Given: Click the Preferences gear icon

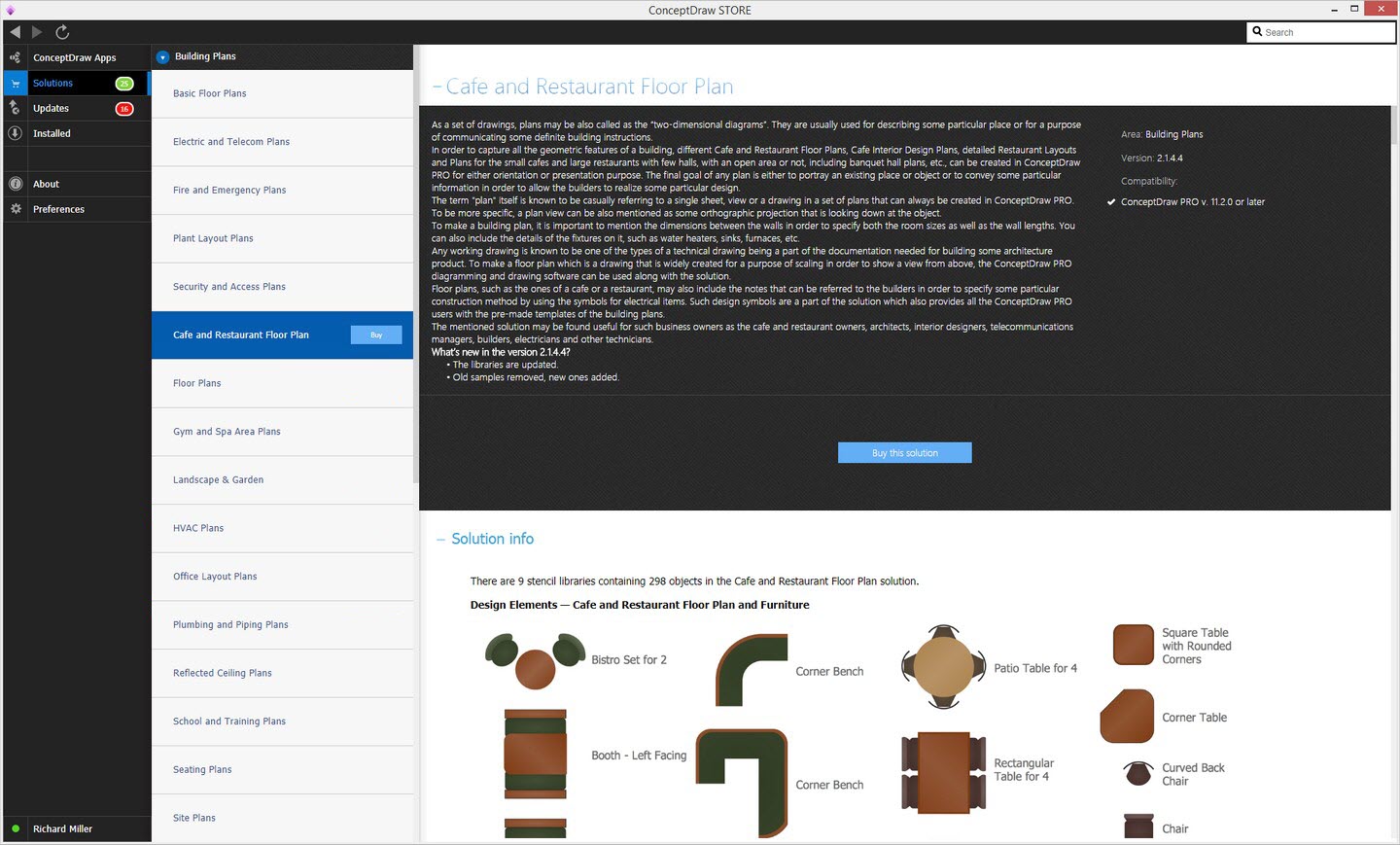Looking at the screenshot, I should [x=15, y=209].
